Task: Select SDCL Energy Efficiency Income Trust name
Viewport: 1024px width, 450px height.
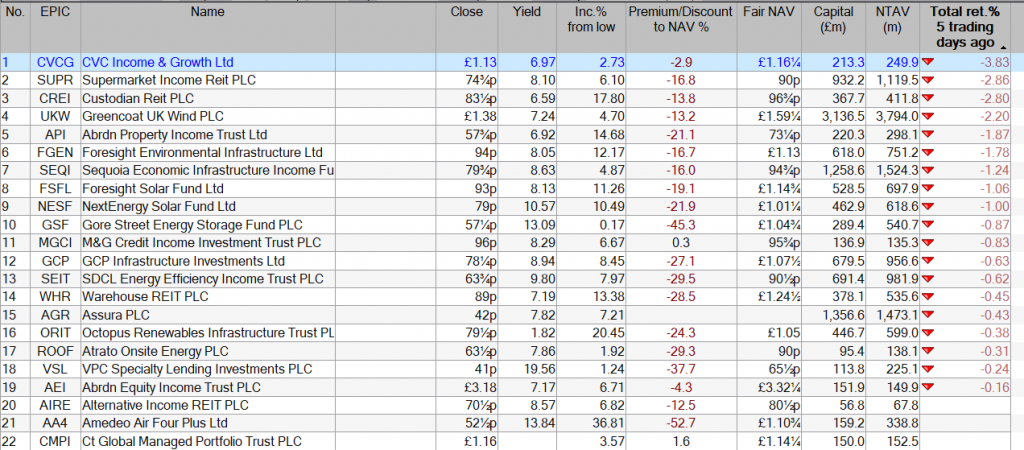Action: (203, 279)
